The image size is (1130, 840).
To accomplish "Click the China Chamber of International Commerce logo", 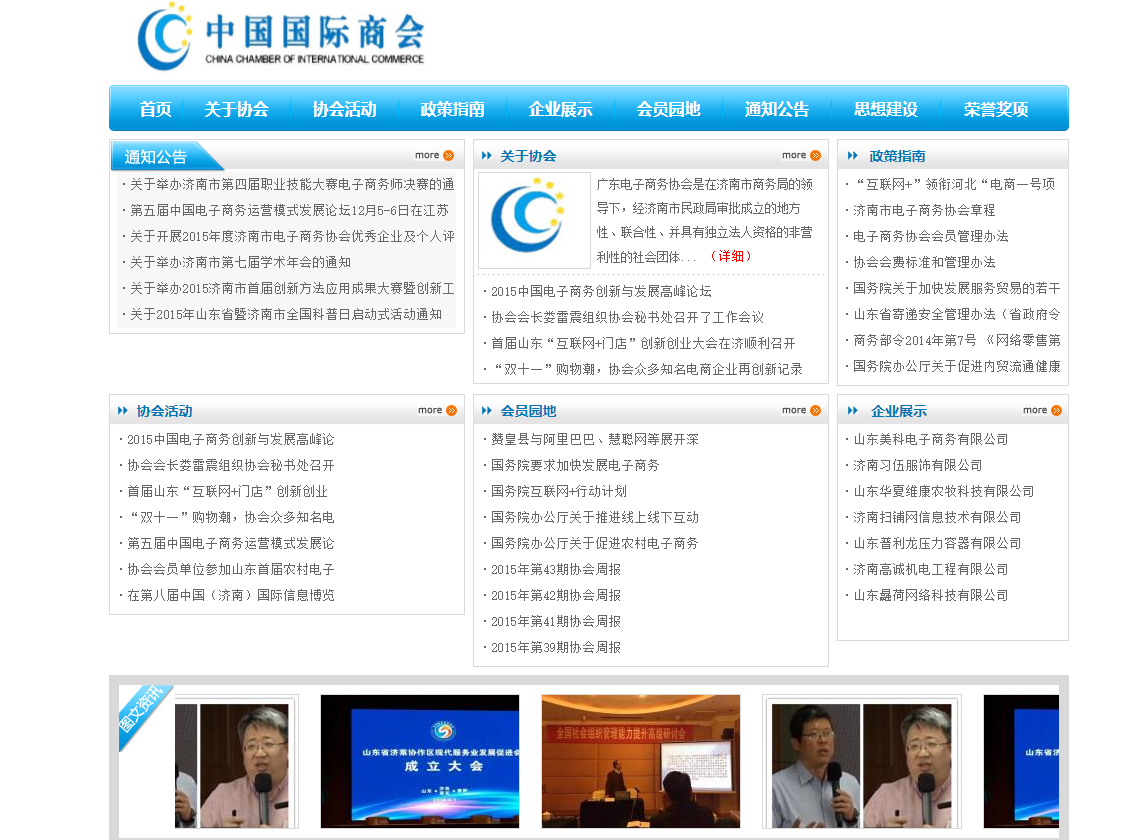I will coord(281,37).
